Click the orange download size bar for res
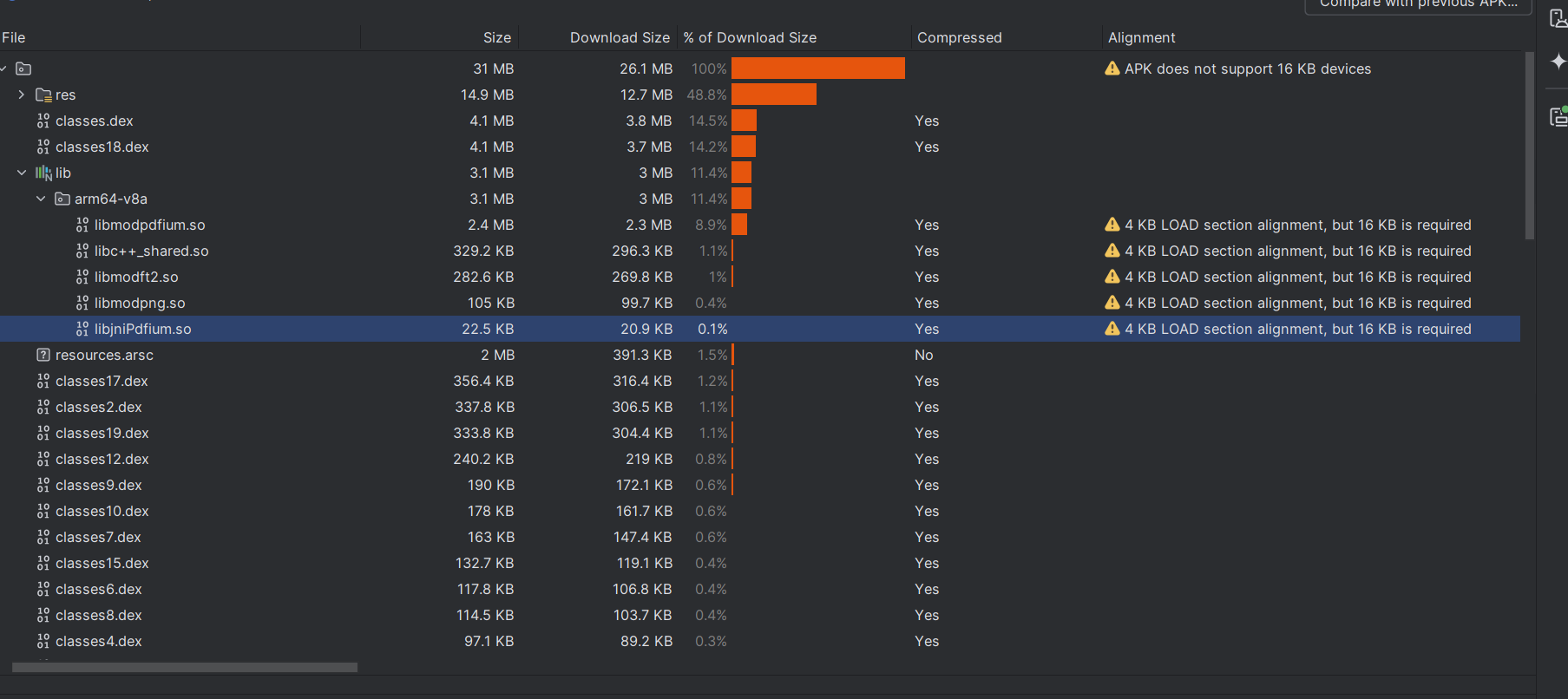 pos(773,95)
